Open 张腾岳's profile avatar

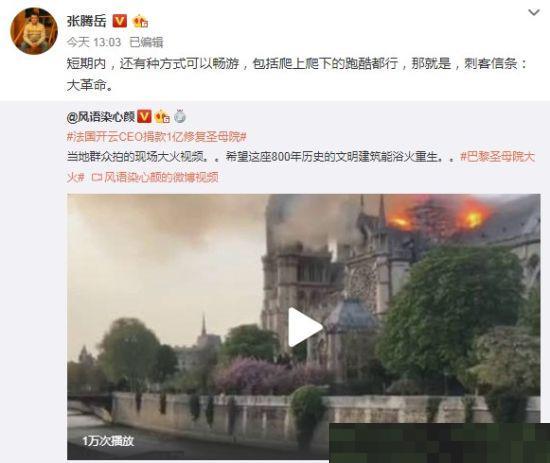coord(34,31)
